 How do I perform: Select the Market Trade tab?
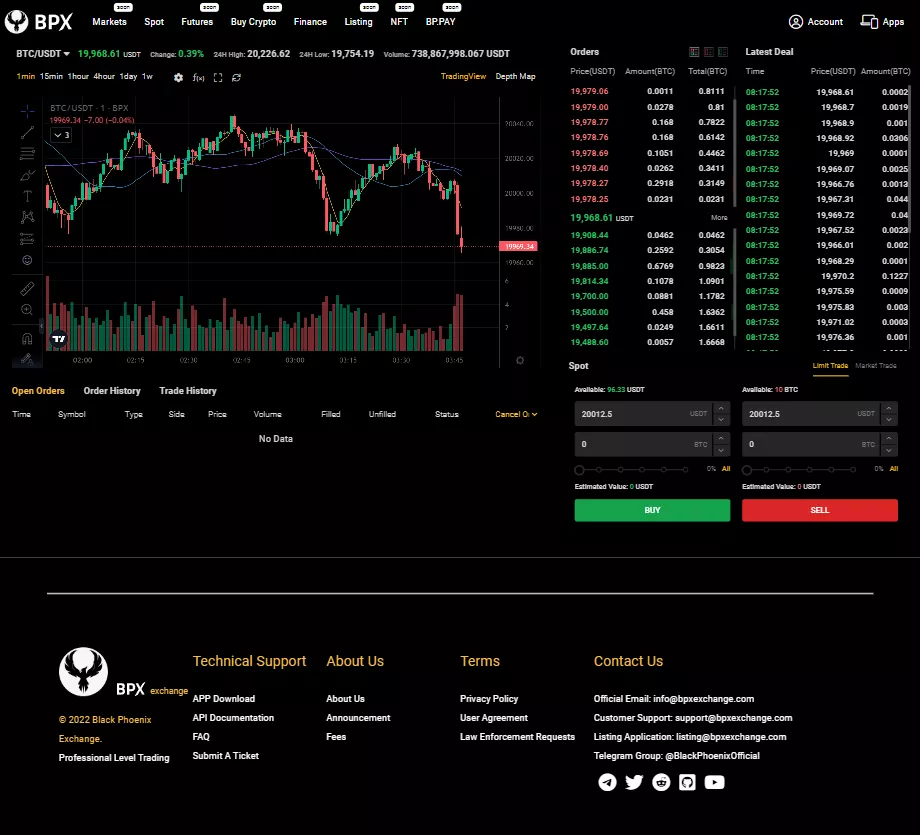click(x=875, y=366)
